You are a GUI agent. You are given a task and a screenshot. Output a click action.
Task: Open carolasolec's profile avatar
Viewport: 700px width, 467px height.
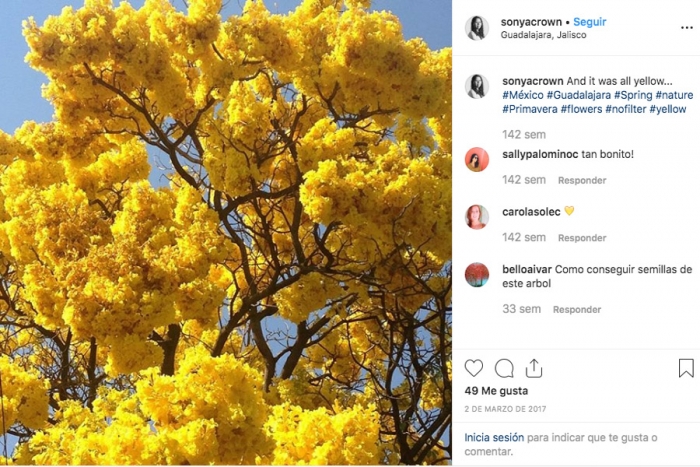tap(477, 217)
